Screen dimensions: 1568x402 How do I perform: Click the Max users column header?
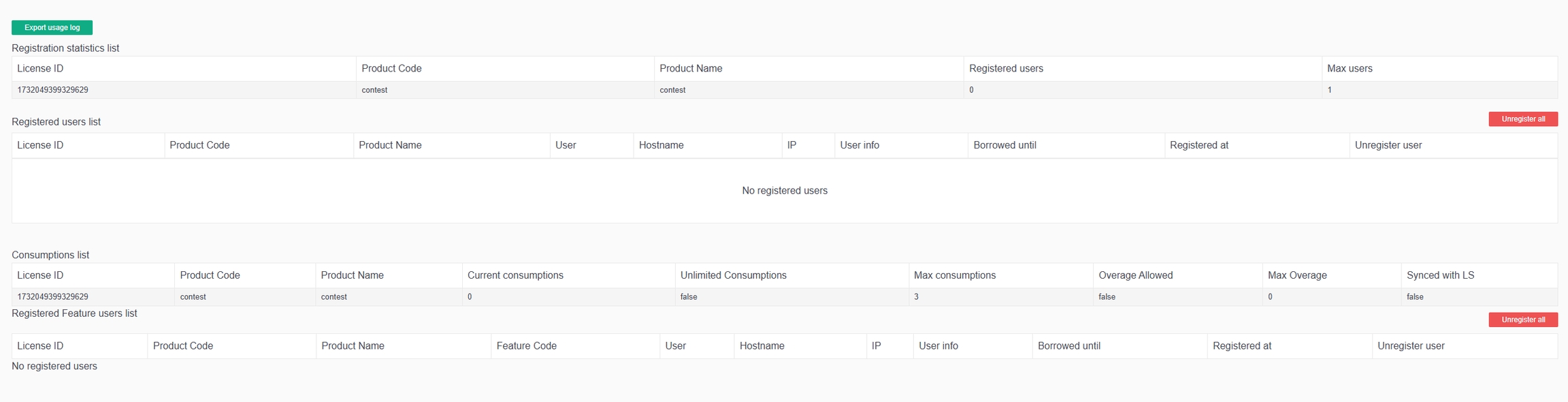click(x=1350, y=69)
